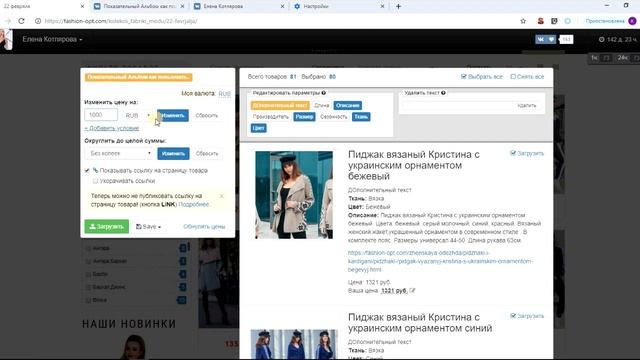Image resolution: width=640 pixels, height=360 pixels.
Task: Open the Подробнее link in the notice
Action: 193,204
